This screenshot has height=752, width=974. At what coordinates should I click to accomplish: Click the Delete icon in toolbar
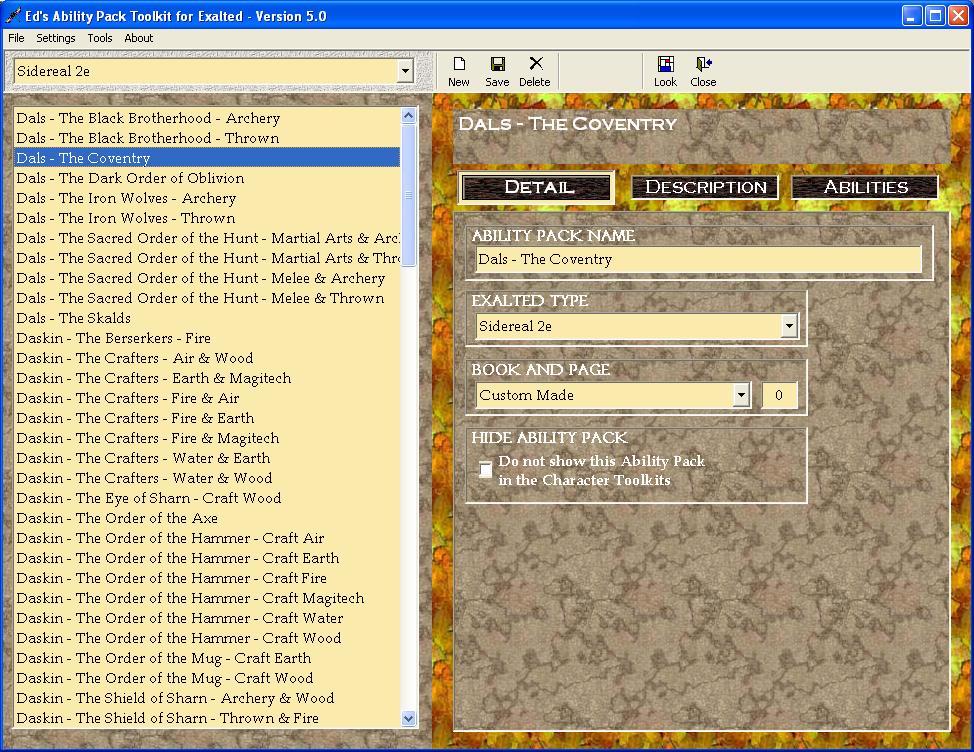535,65
